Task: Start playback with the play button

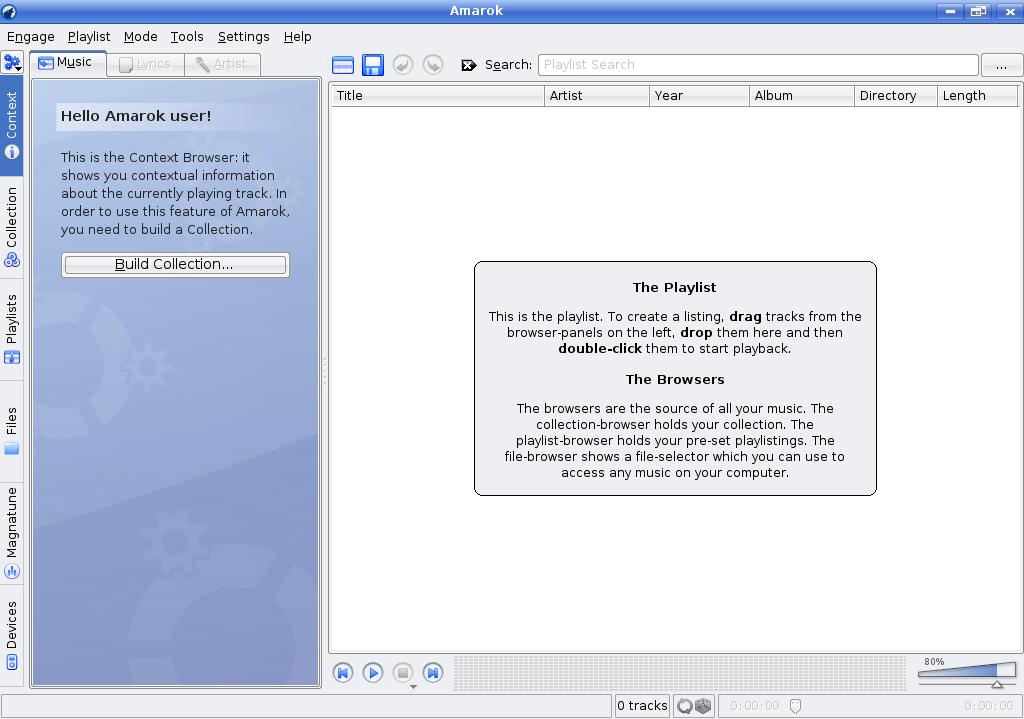Action: pyautogui.click(x=373, y=673)
